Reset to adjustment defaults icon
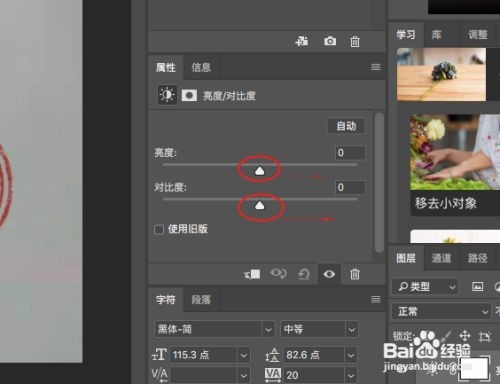Screen dimensions: 500x384 pyautogui.click(x=304, y=274)
